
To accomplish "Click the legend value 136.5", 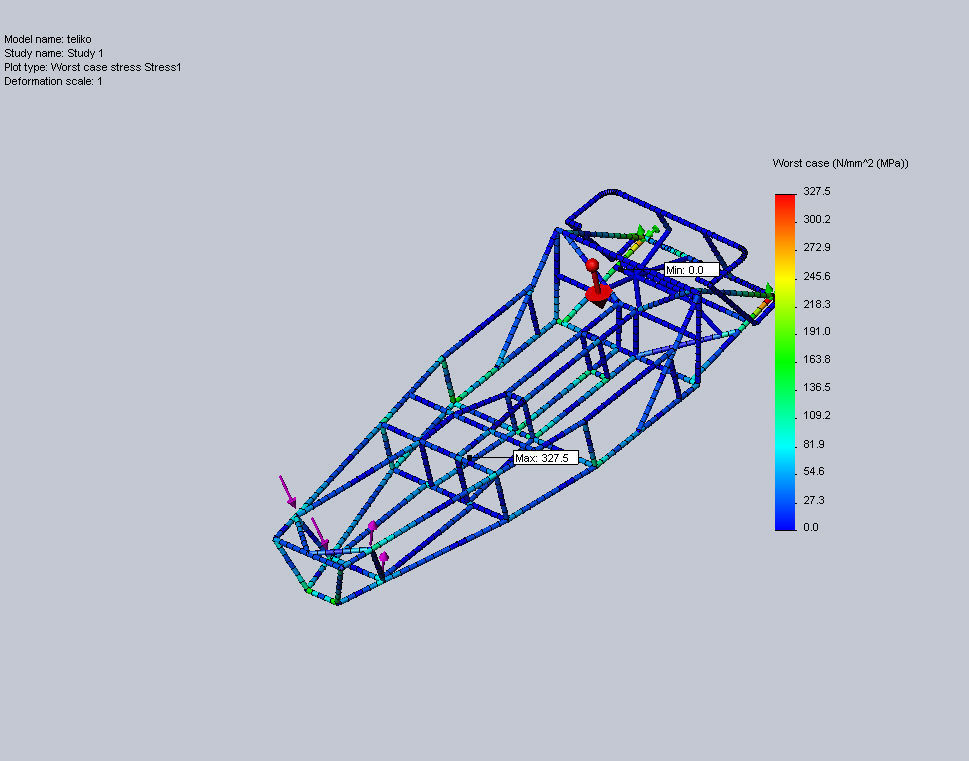I will pyautogui.click(x=816, y=388).
